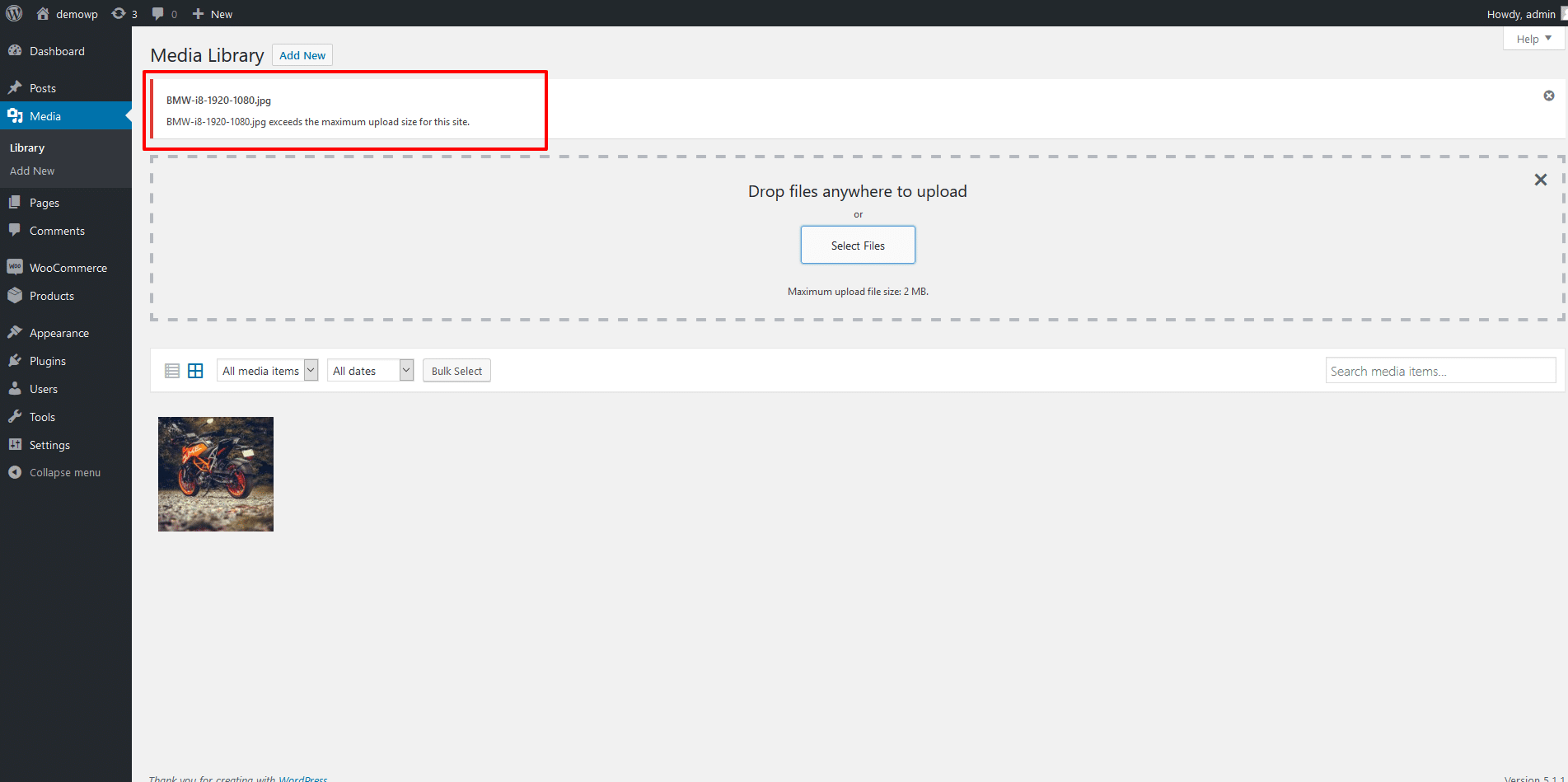Click the Media Library page heading
The image size is (1568, 782).
pos(207,55)
